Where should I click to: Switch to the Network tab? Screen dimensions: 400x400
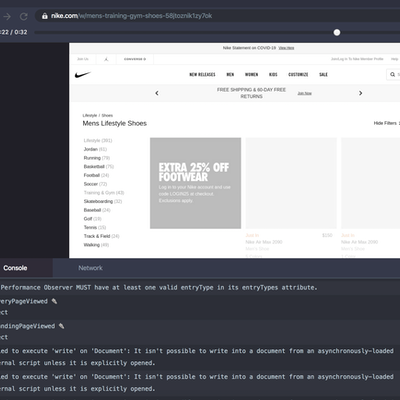tap(90, 268)
